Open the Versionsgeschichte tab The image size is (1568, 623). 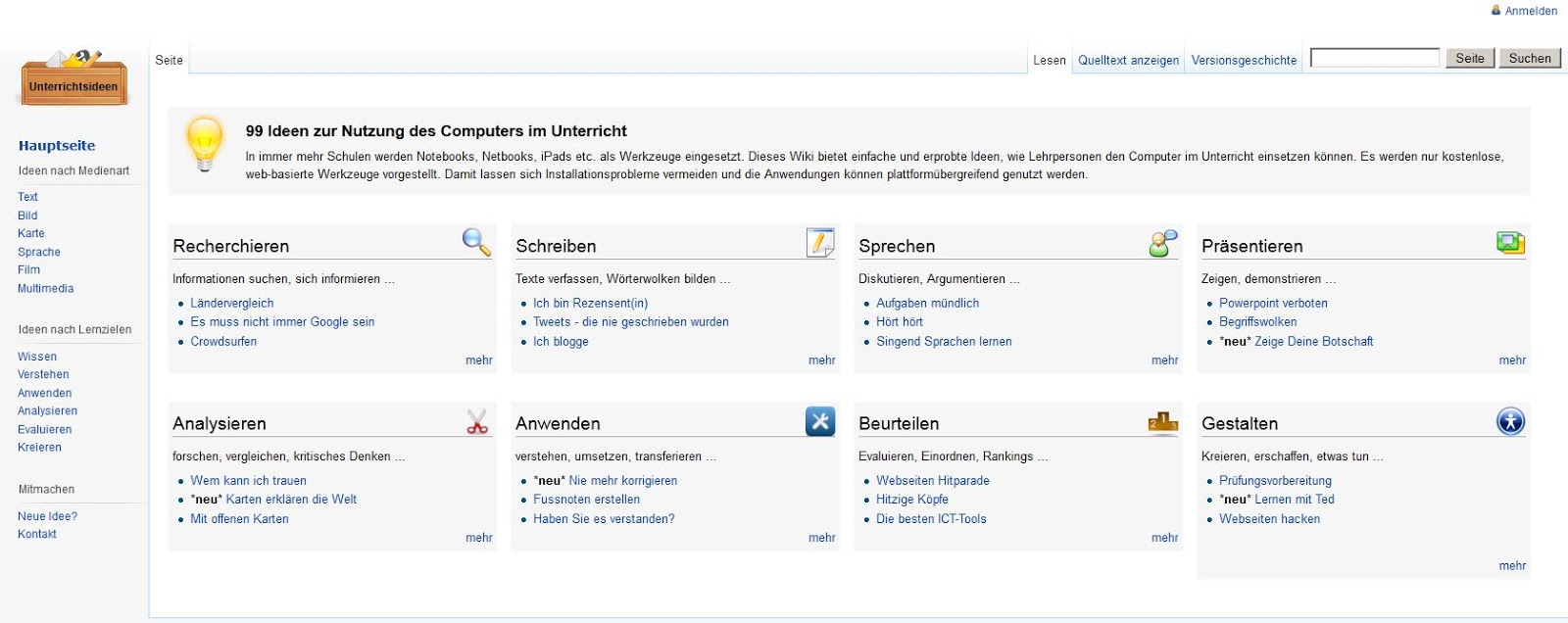pyautogui.click(x=1244, y=60)
